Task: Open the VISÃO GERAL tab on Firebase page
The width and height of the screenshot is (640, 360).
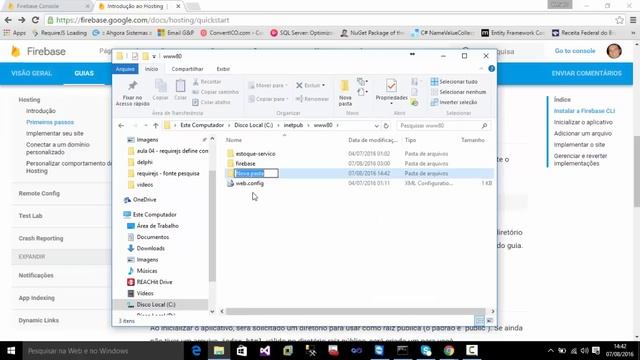Action: click(x=31, y=73)
